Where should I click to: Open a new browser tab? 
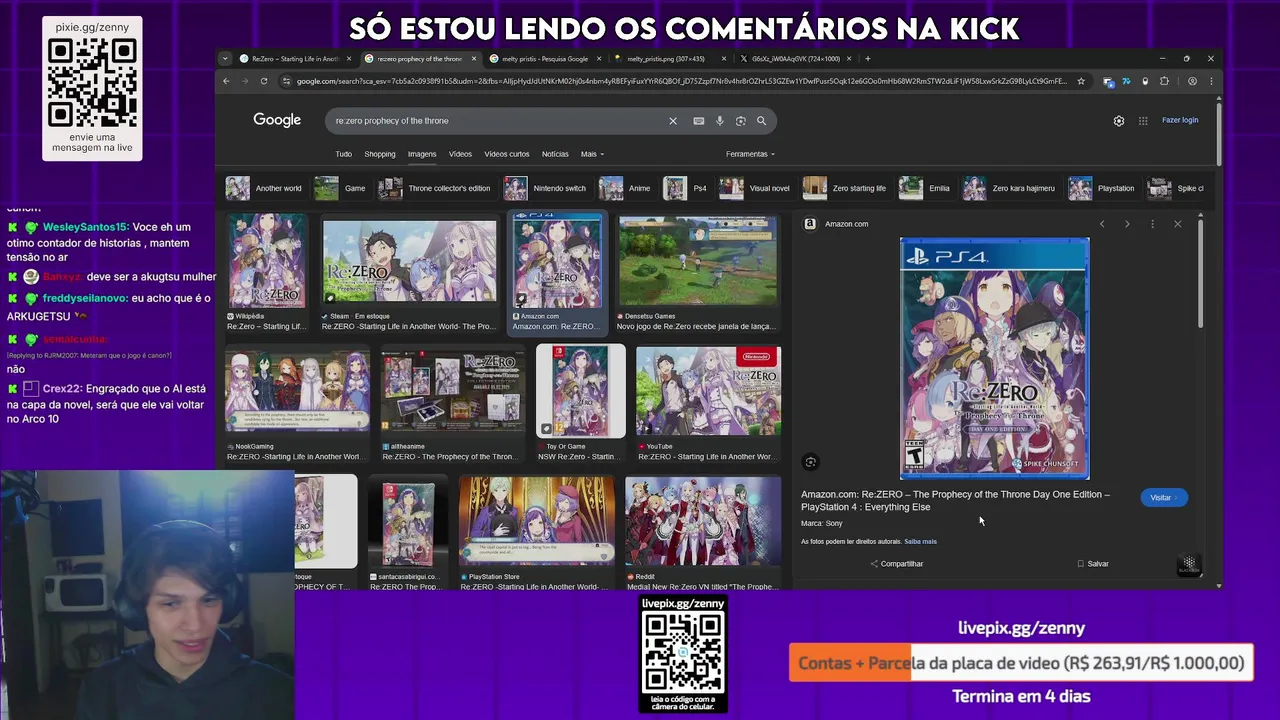pyautogui.click(x=867, y=59)
